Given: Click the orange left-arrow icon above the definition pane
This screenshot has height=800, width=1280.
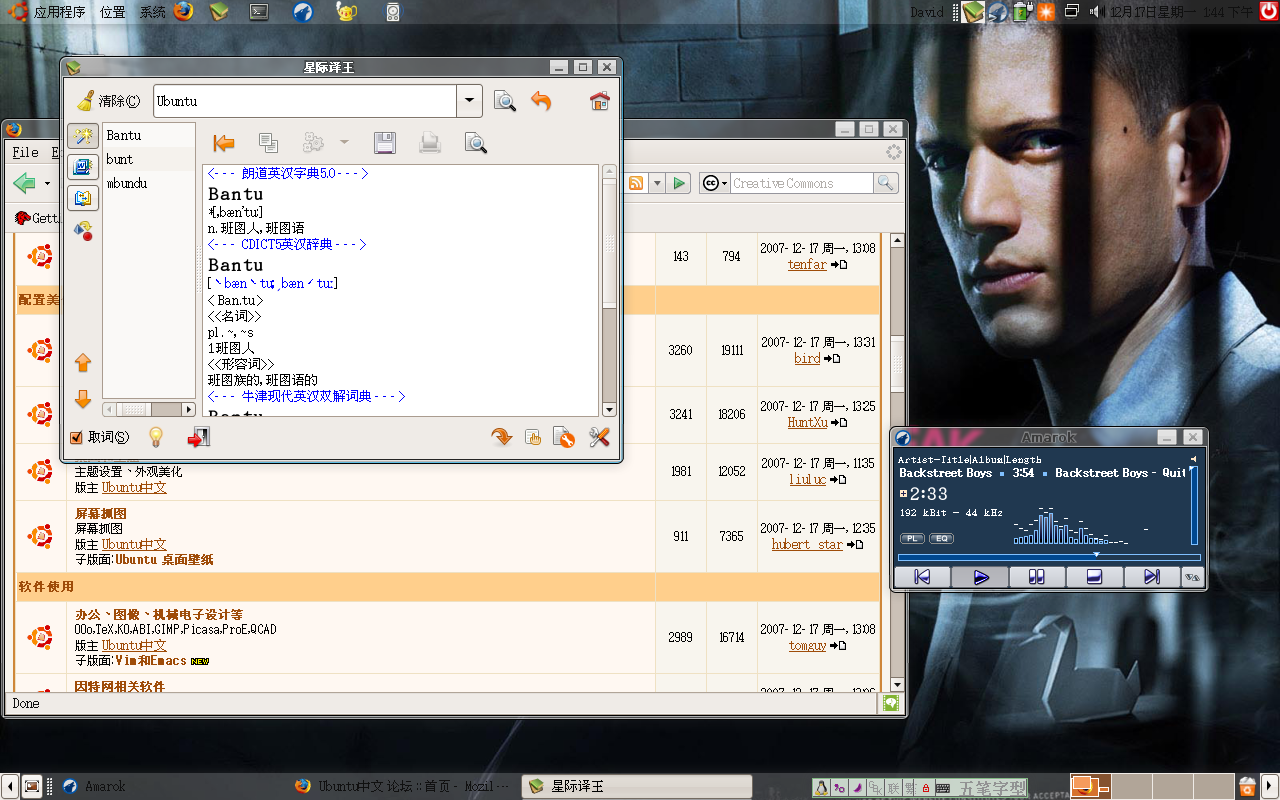Looking at the screenshot, I should coord(224,143).
